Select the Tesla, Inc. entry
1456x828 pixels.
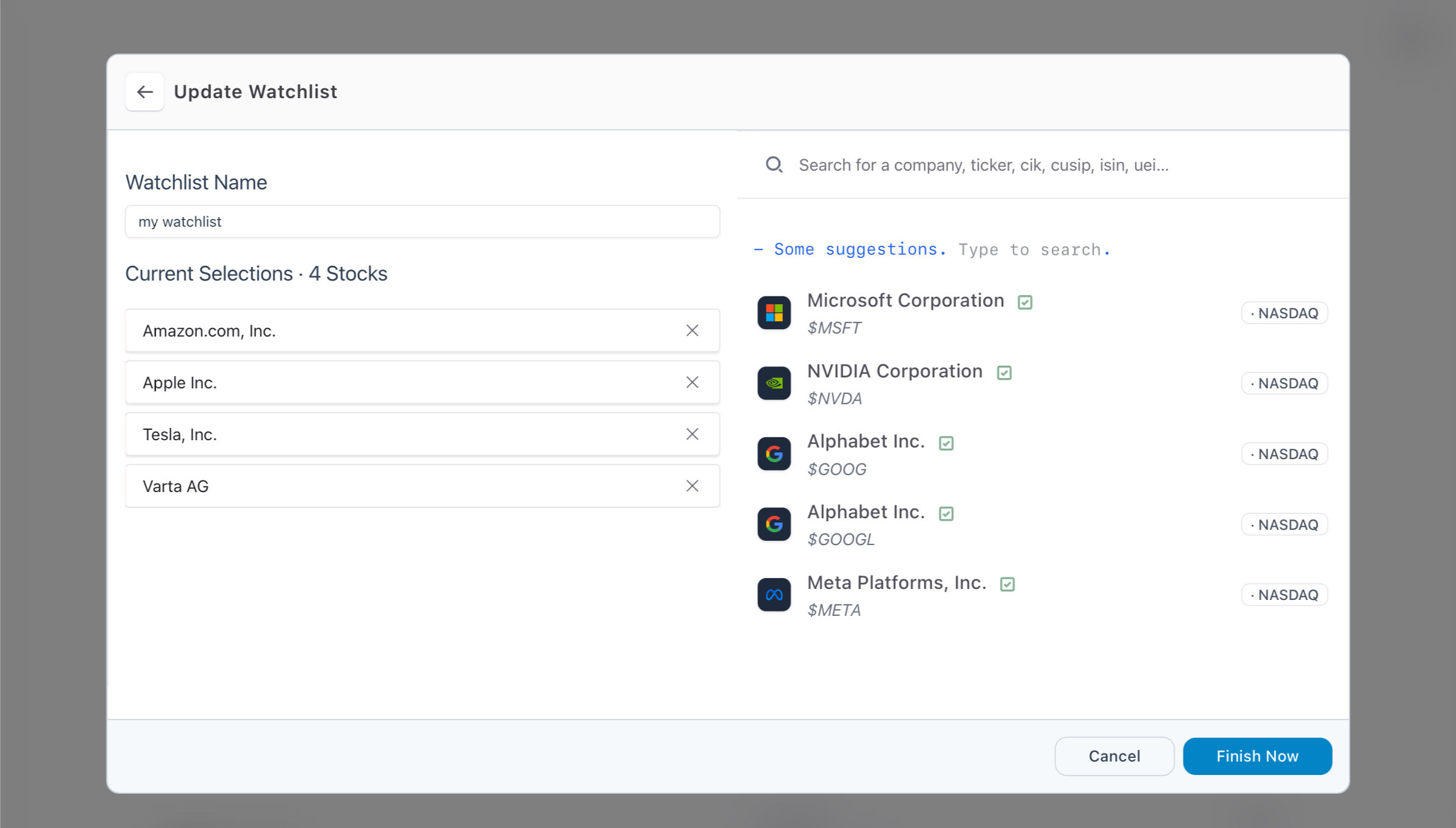coord(423,434)
